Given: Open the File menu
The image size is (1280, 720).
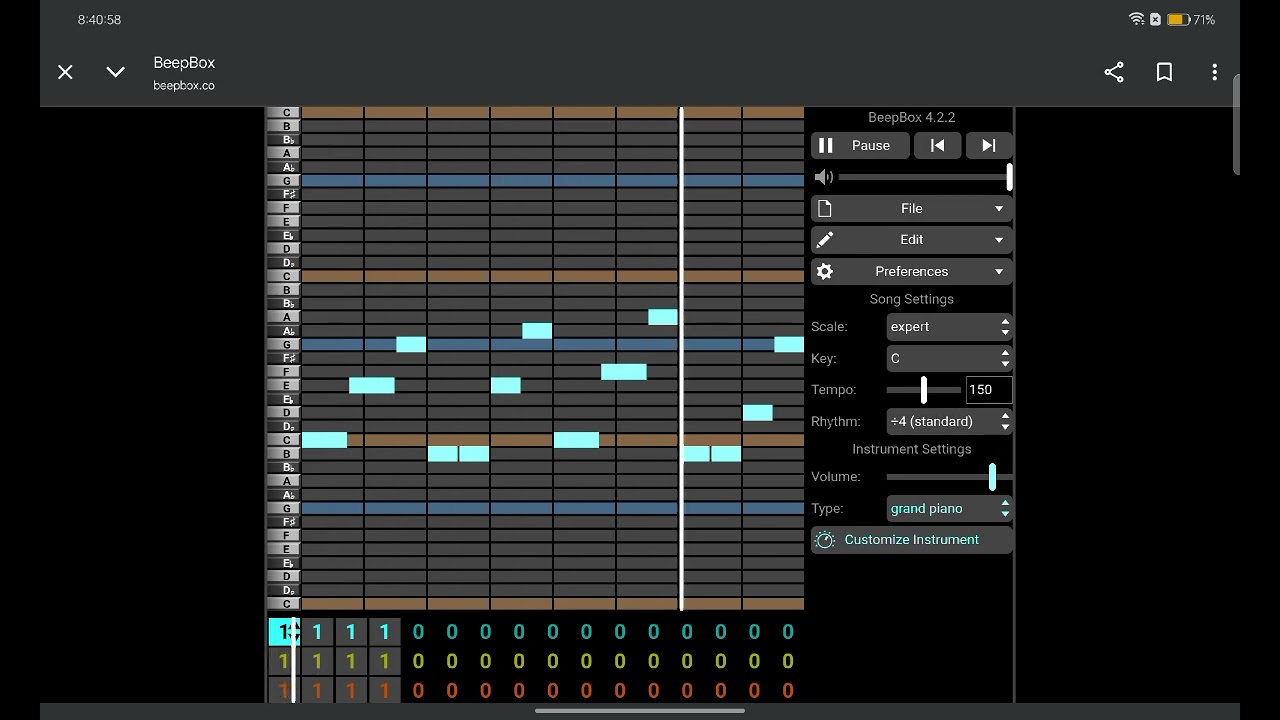Looking at the screenshot, I should pyautogui.click(x=912, y=209).
